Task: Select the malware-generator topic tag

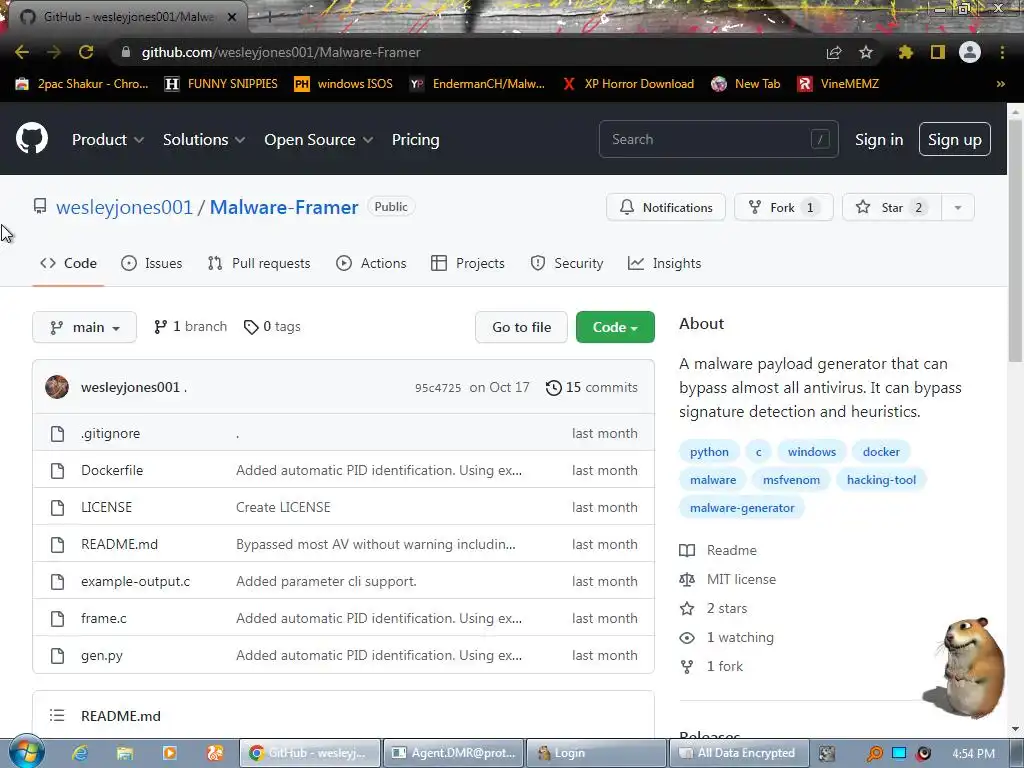Action: coord(742,507)
